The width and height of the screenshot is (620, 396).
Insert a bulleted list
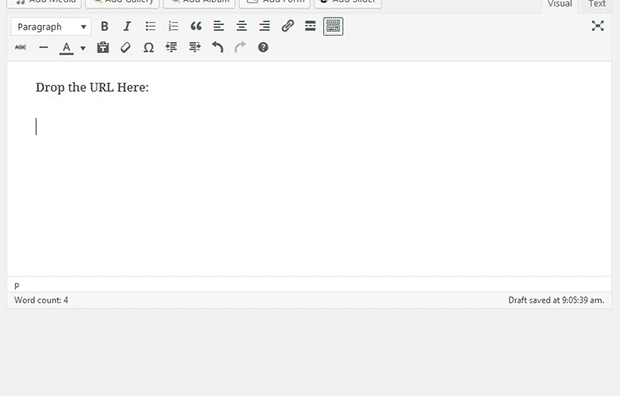(150, 27)
